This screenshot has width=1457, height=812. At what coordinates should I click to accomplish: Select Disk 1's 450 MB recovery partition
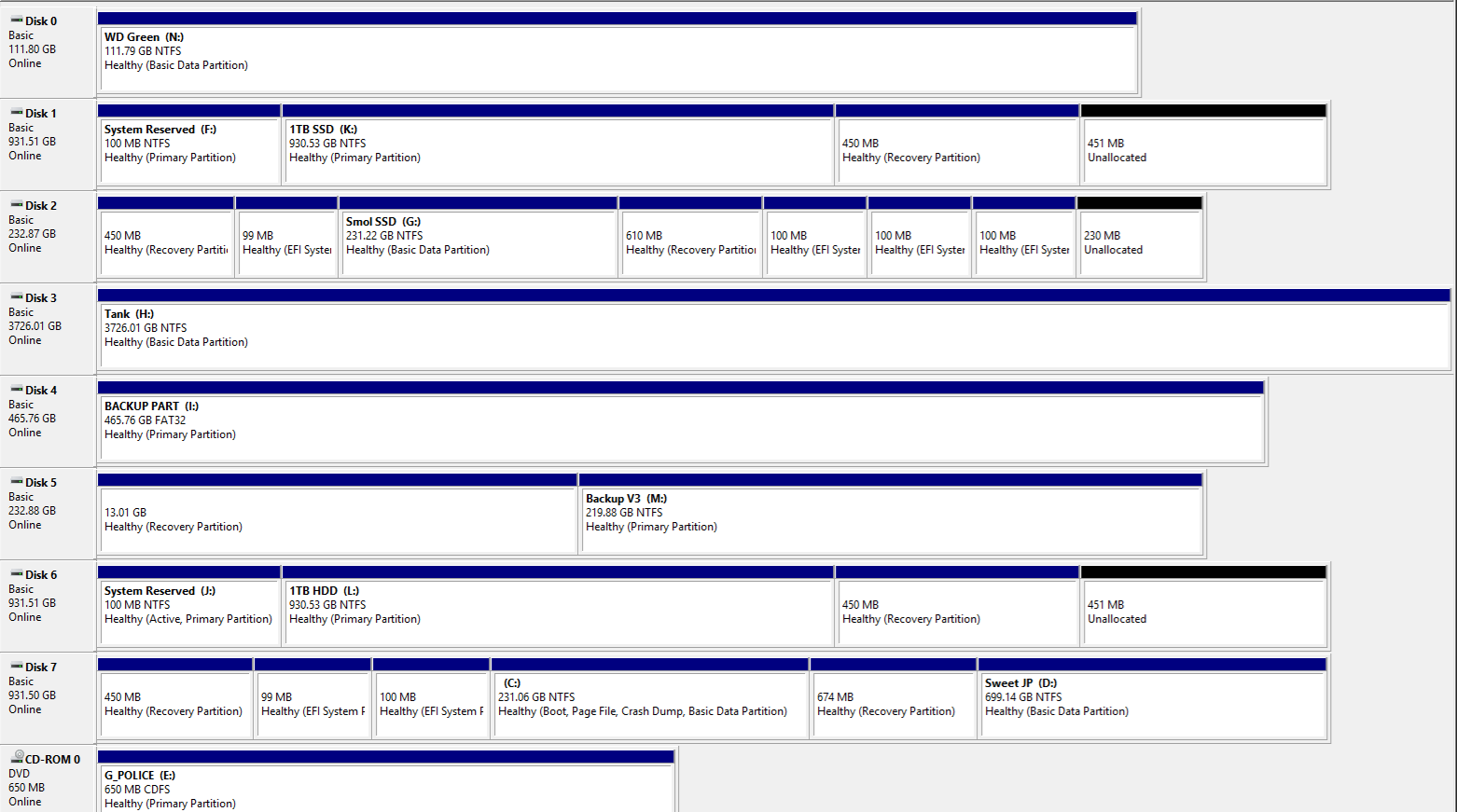957,145
